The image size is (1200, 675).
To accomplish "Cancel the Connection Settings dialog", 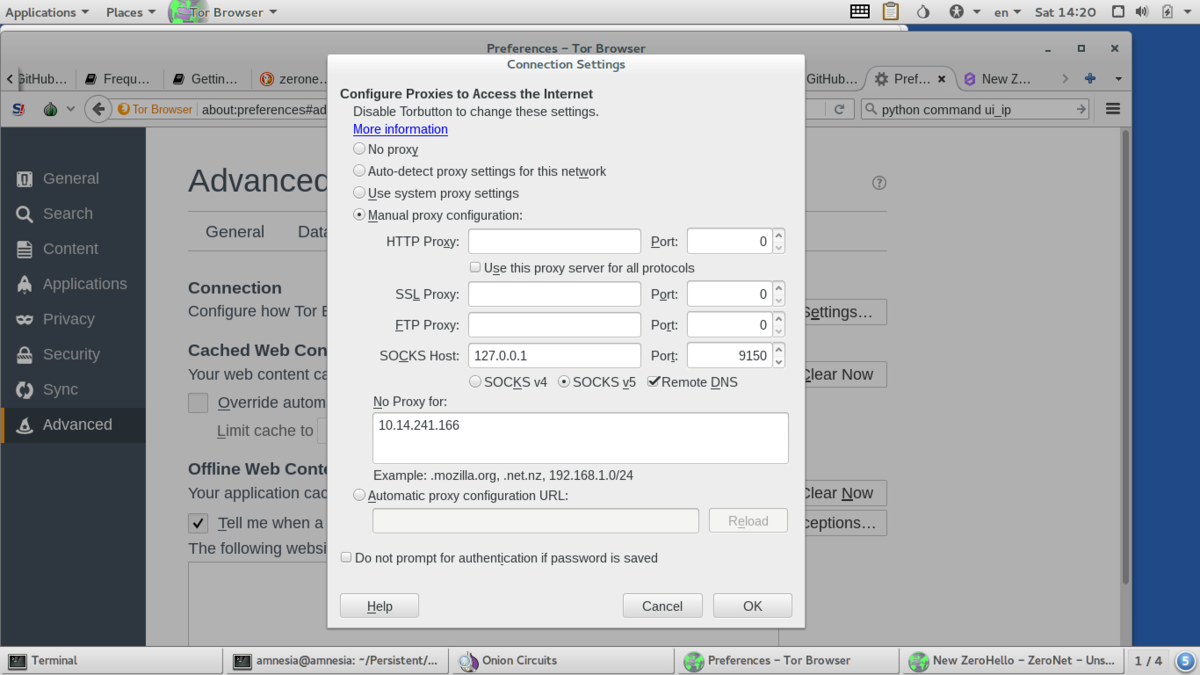I will (662, 606).
